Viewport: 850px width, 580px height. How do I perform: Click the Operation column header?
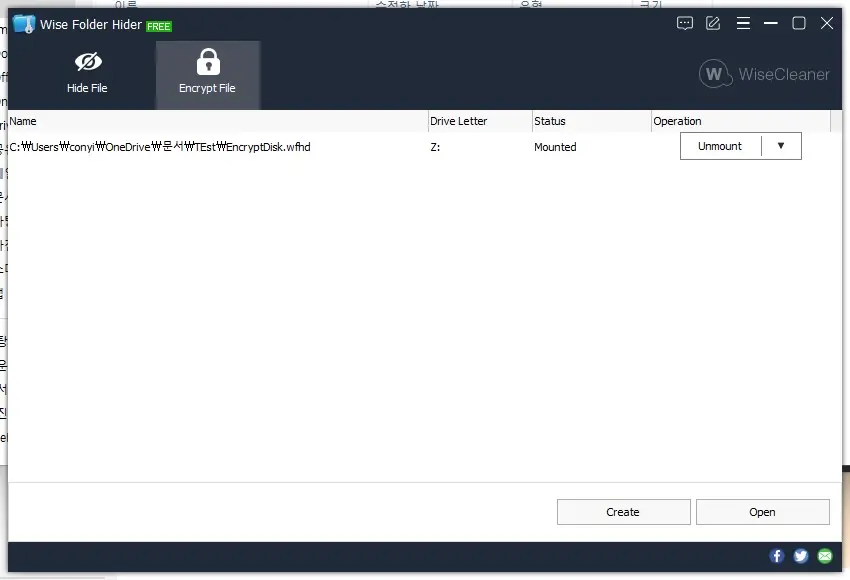pos(740,121)
